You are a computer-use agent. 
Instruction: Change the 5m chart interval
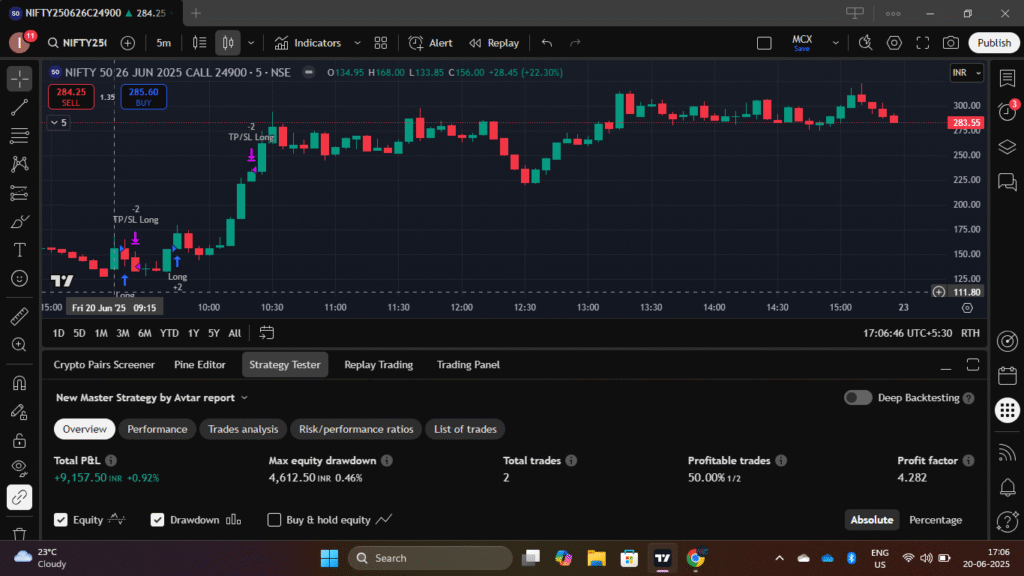pyautogui.click(x=163, y=43)
